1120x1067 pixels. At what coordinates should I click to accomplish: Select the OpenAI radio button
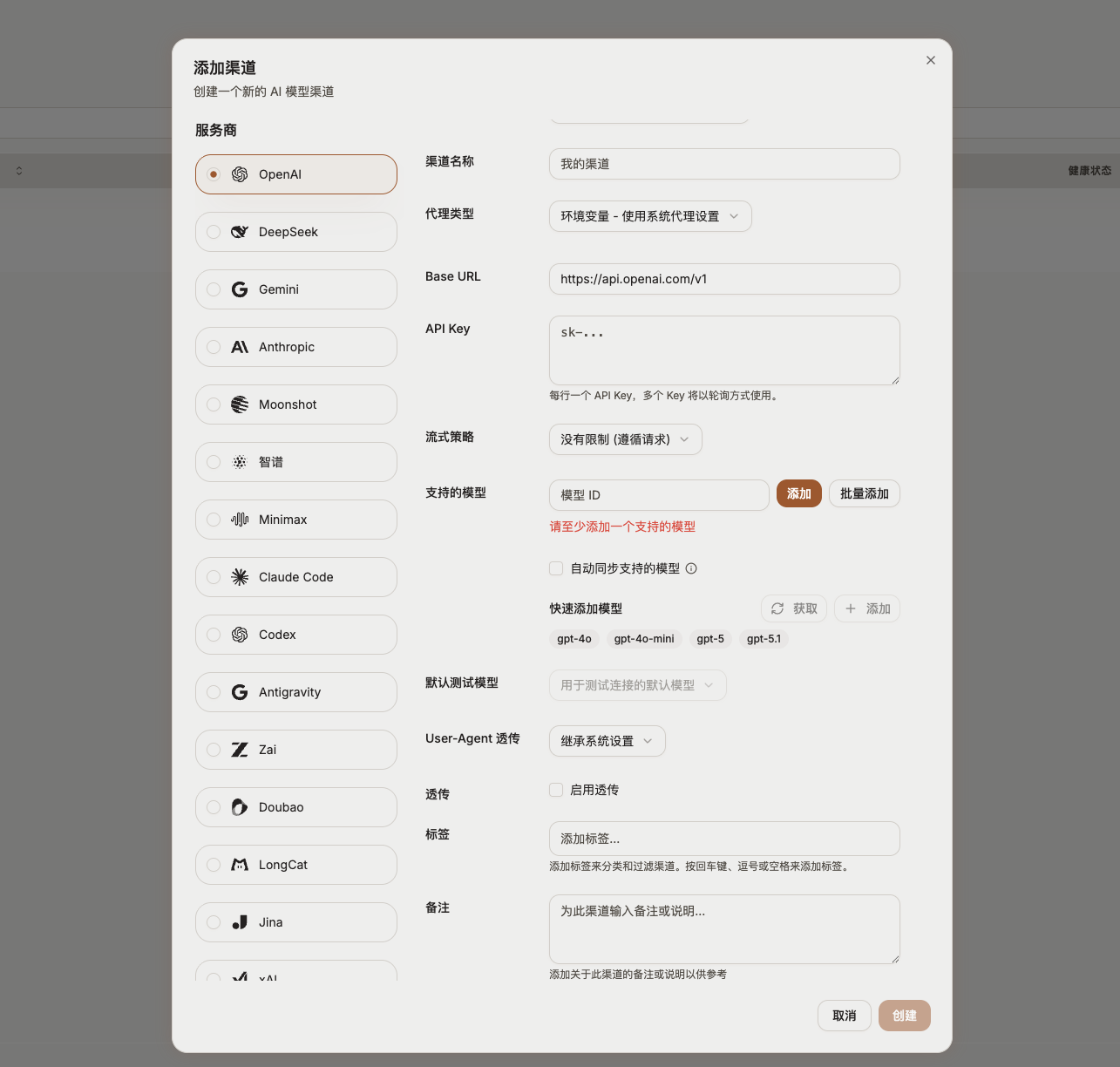point(214,174)
